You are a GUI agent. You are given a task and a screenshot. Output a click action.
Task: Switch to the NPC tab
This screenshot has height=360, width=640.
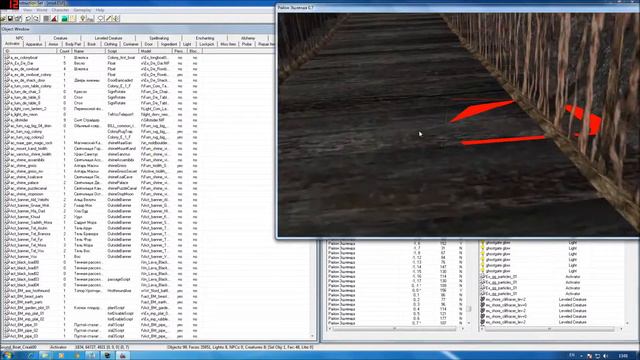click(x=20, y=38)
